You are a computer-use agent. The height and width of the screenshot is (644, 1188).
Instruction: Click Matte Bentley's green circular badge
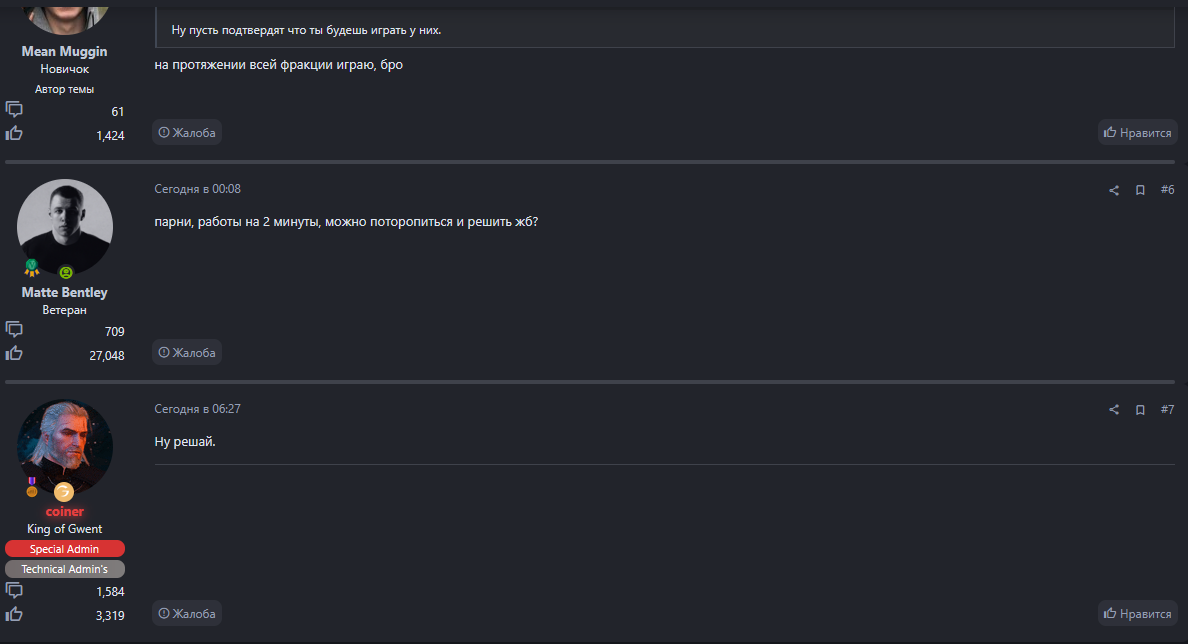click(x=66, y=272)
